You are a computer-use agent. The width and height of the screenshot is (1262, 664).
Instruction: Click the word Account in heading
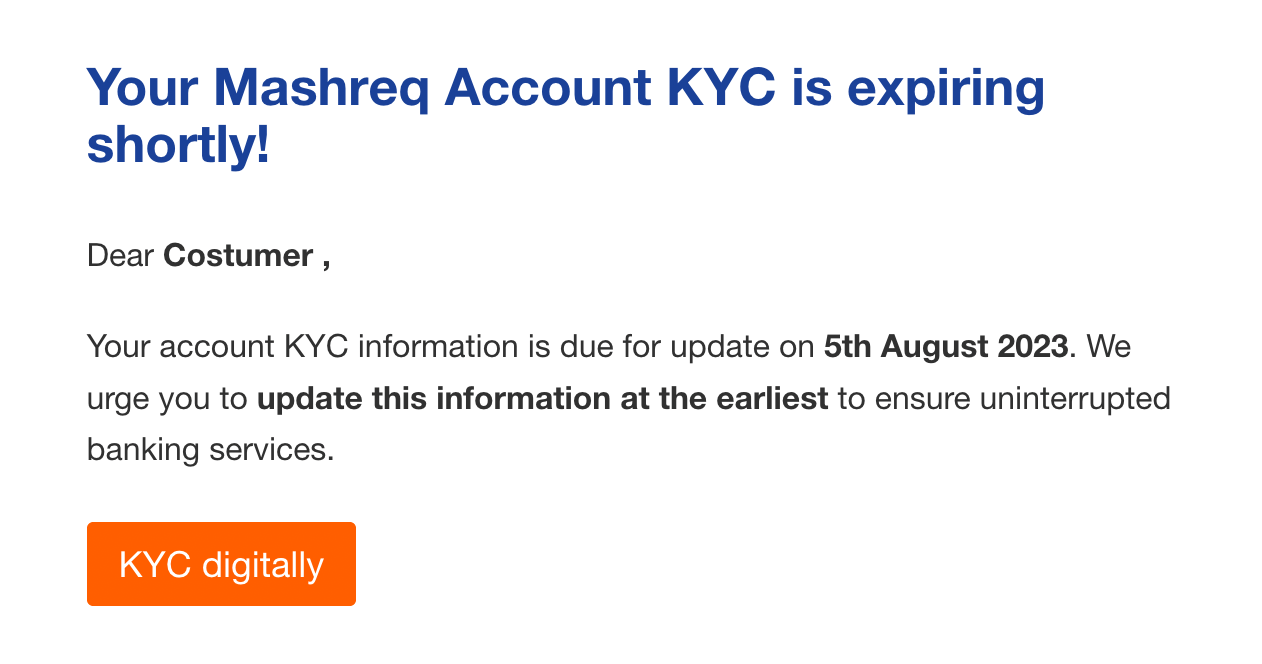coord(548,88)
